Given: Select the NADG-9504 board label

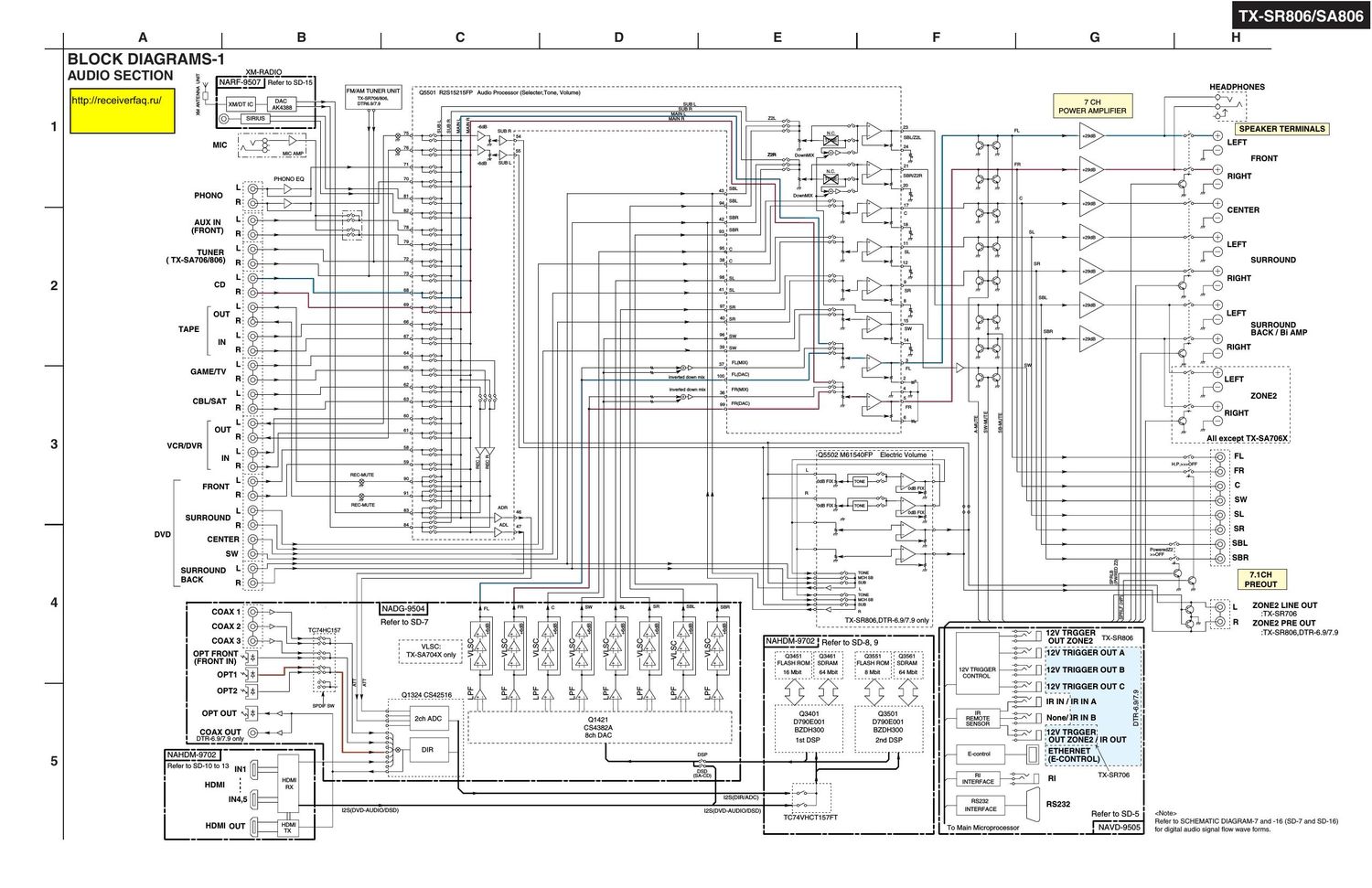Looking at the screenshot, I should [x=402, y=608].
